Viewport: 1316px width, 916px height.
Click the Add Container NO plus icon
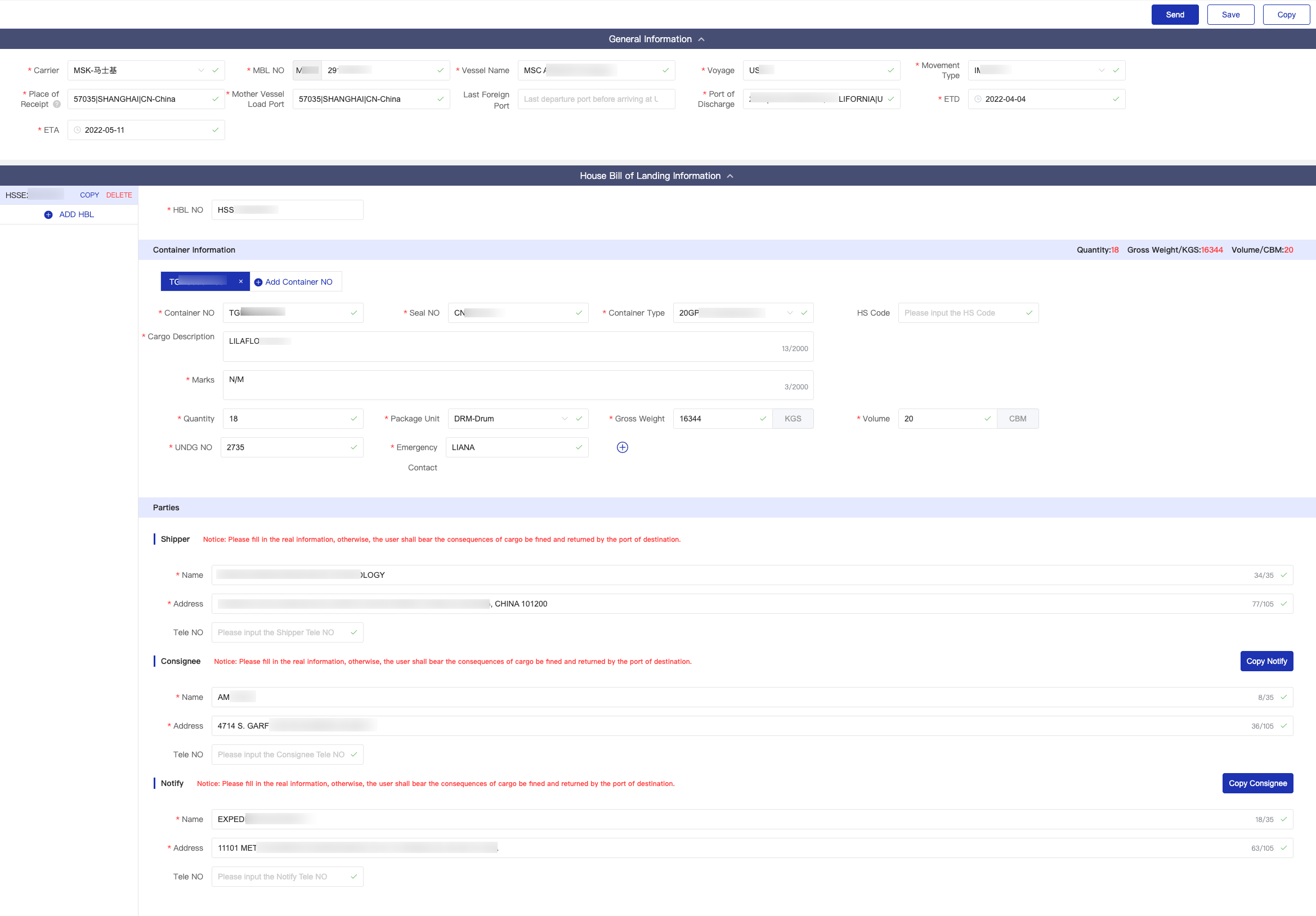258,282
